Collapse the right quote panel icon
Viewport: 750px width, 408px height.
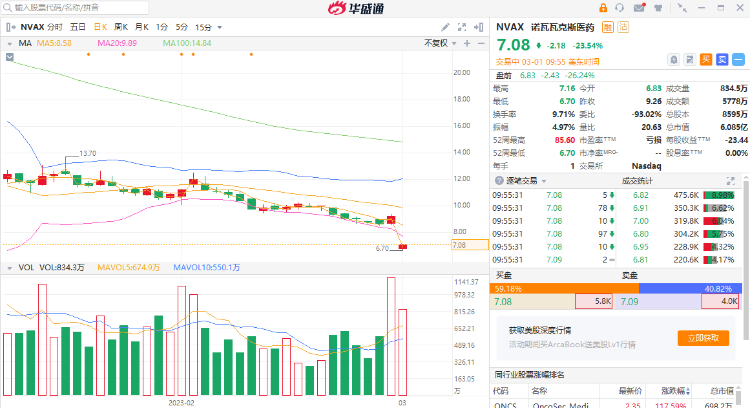[478, 27]
